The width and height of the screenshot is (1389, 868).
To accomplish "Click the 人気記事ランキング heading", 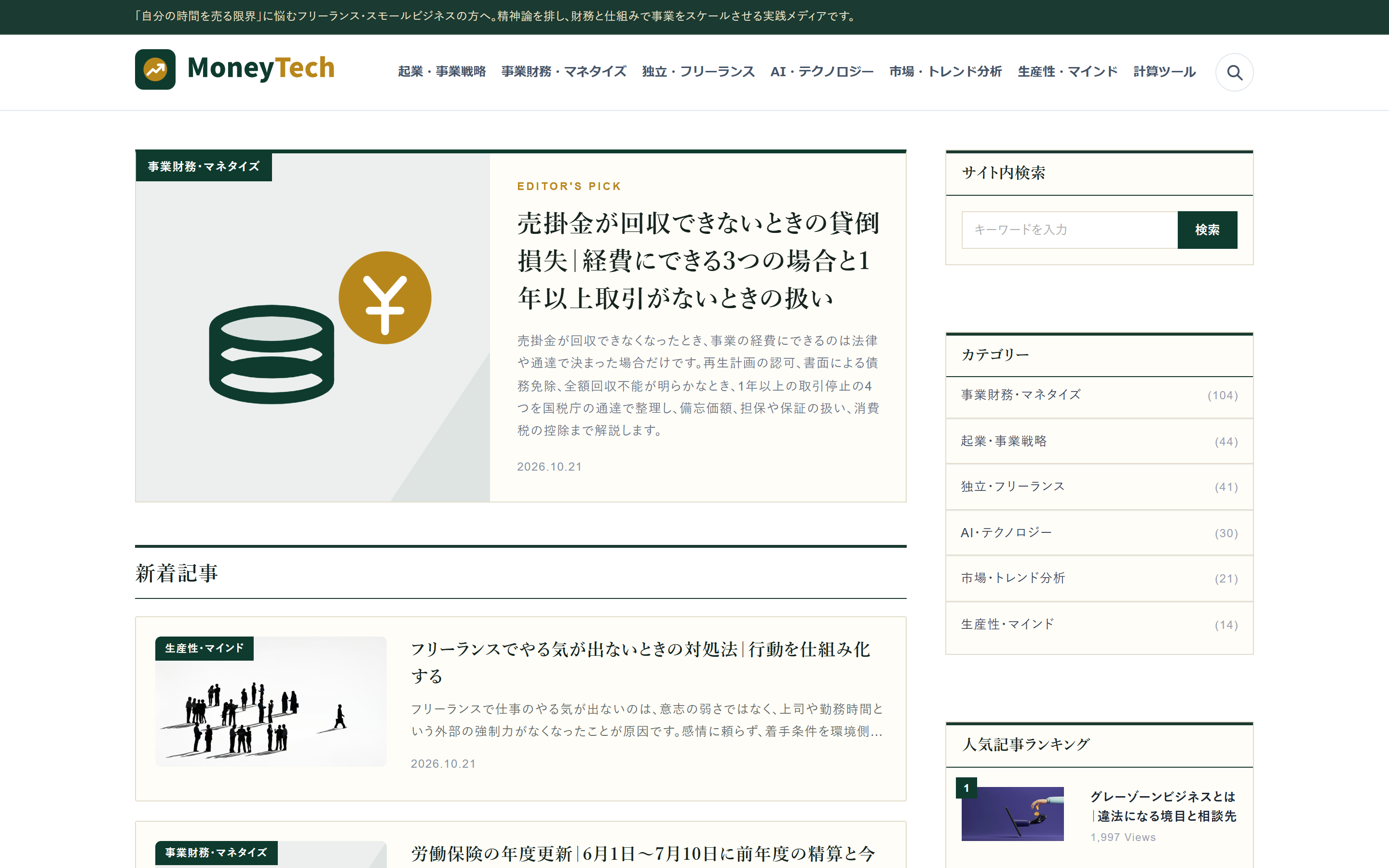I will [1026, 745].
